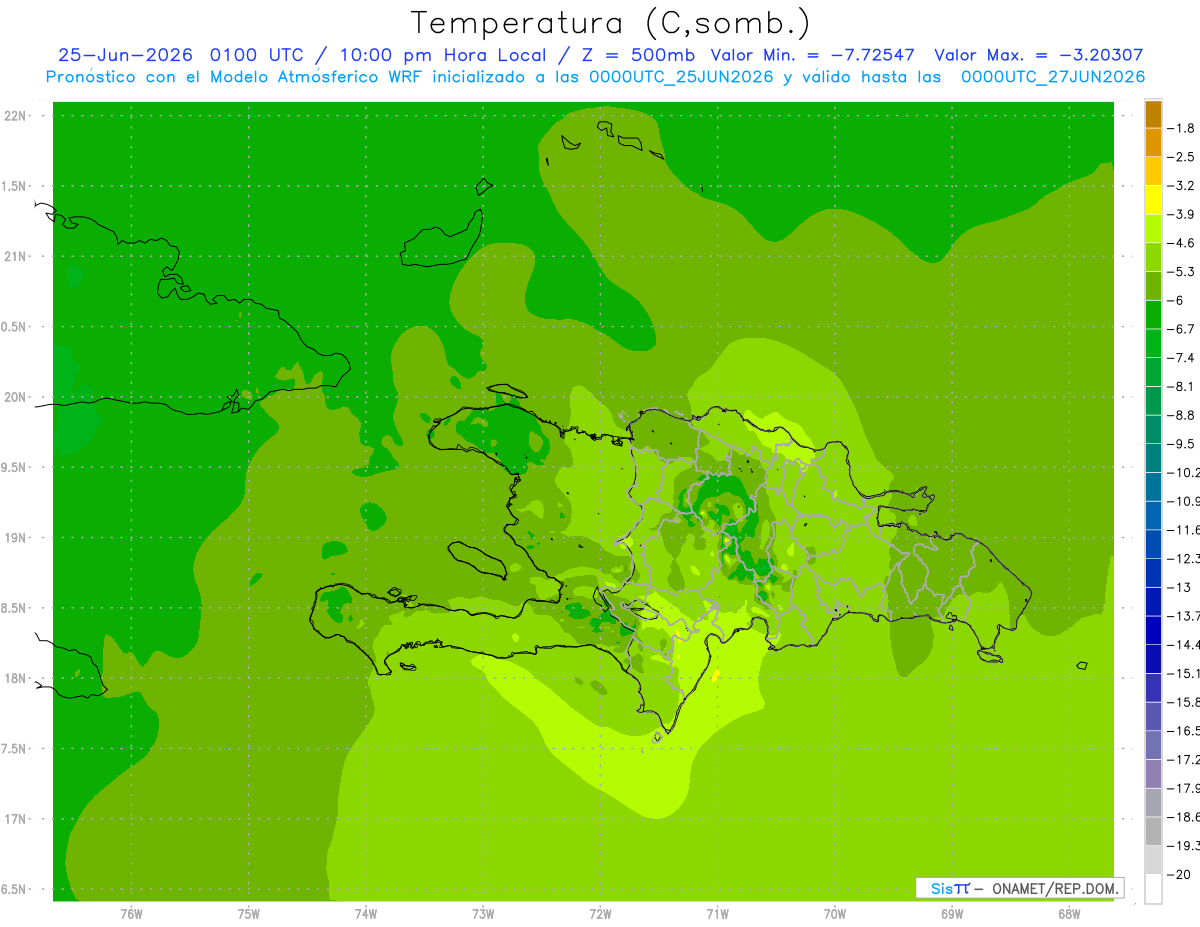1200x927 pixels.
Task: Click the 'ONAMET/REP.DOM.' credit label
Action: click(1053, 888)
